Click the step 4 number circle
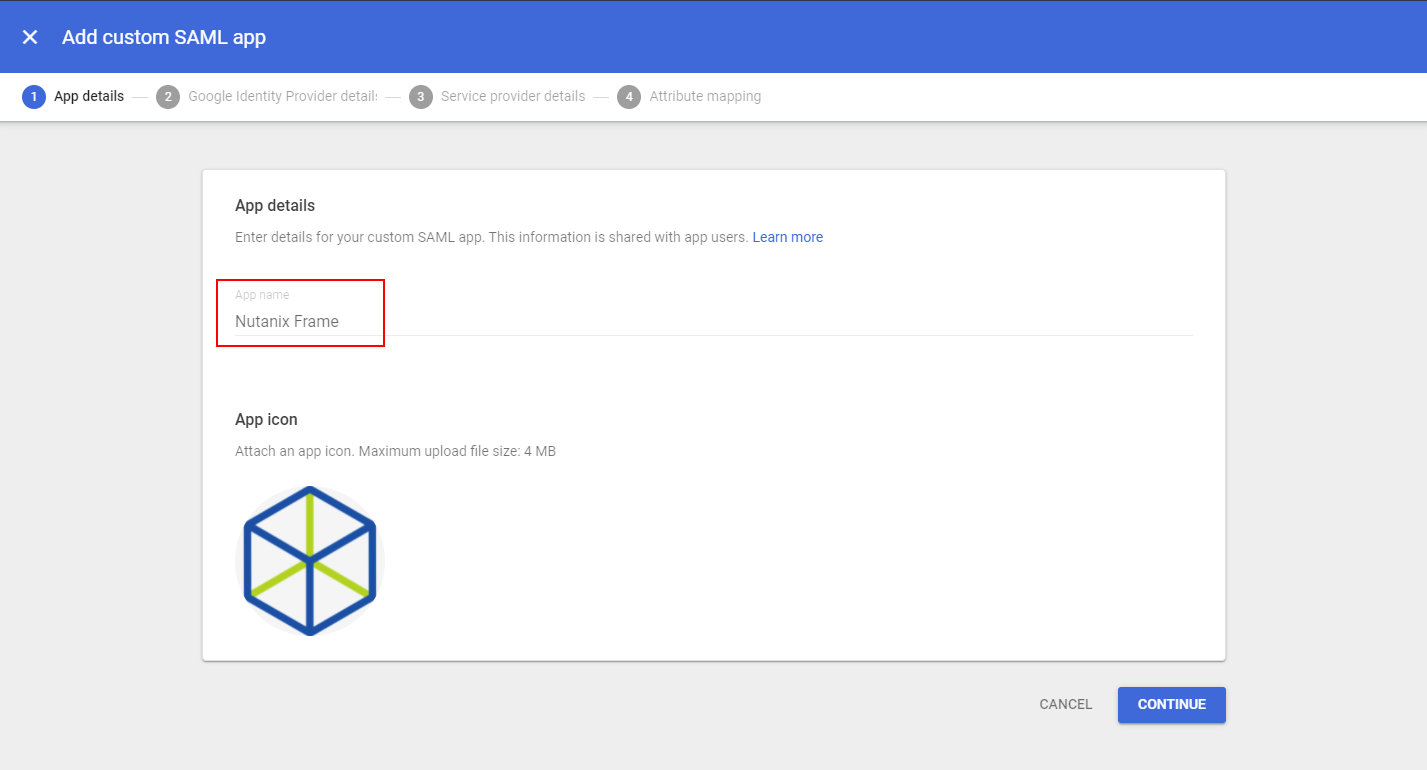1427x770 pixels. click(x=629, y=97)
